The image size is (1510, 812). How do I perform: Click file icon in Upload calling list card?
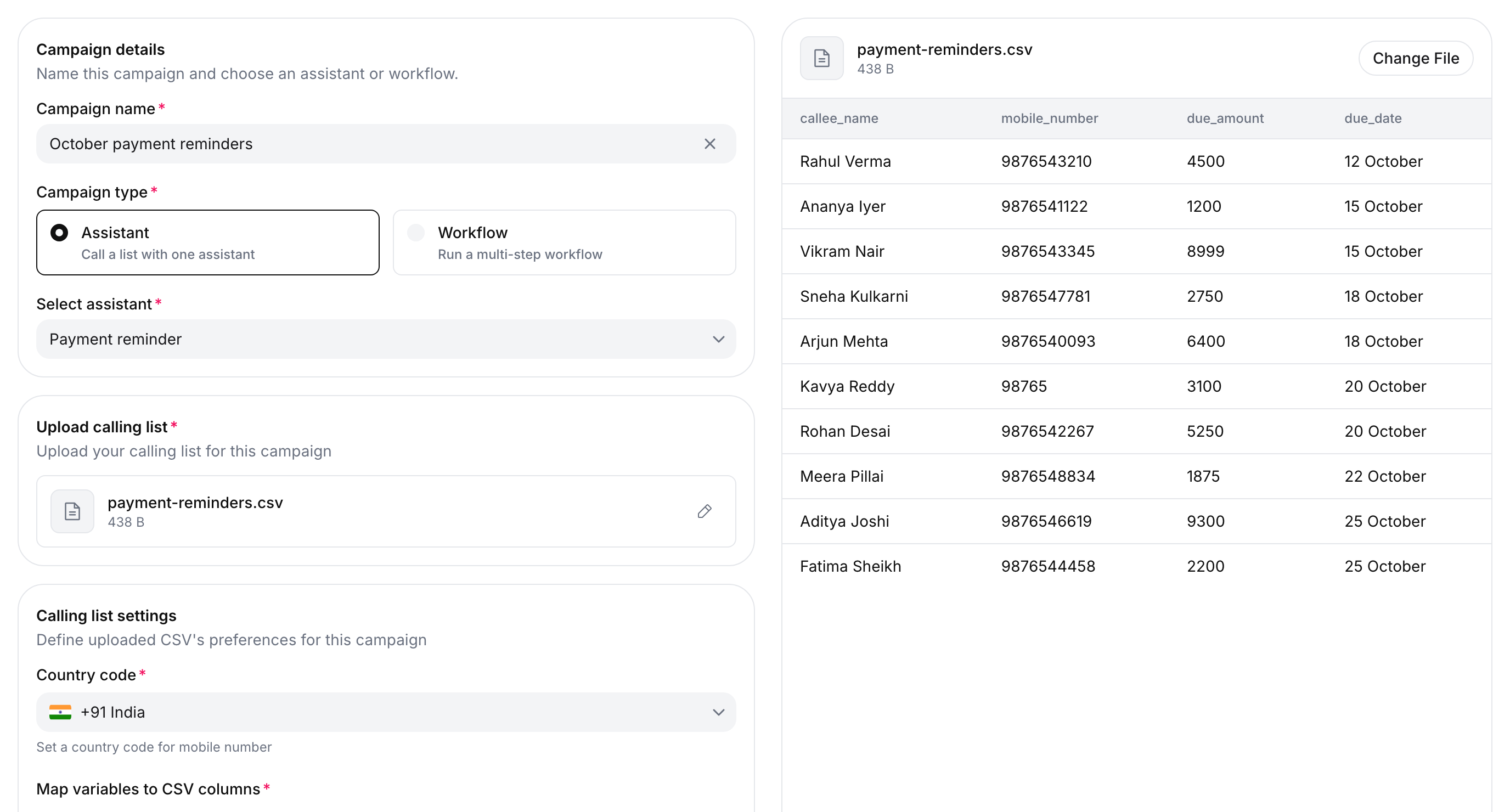(x=72, y=511)
